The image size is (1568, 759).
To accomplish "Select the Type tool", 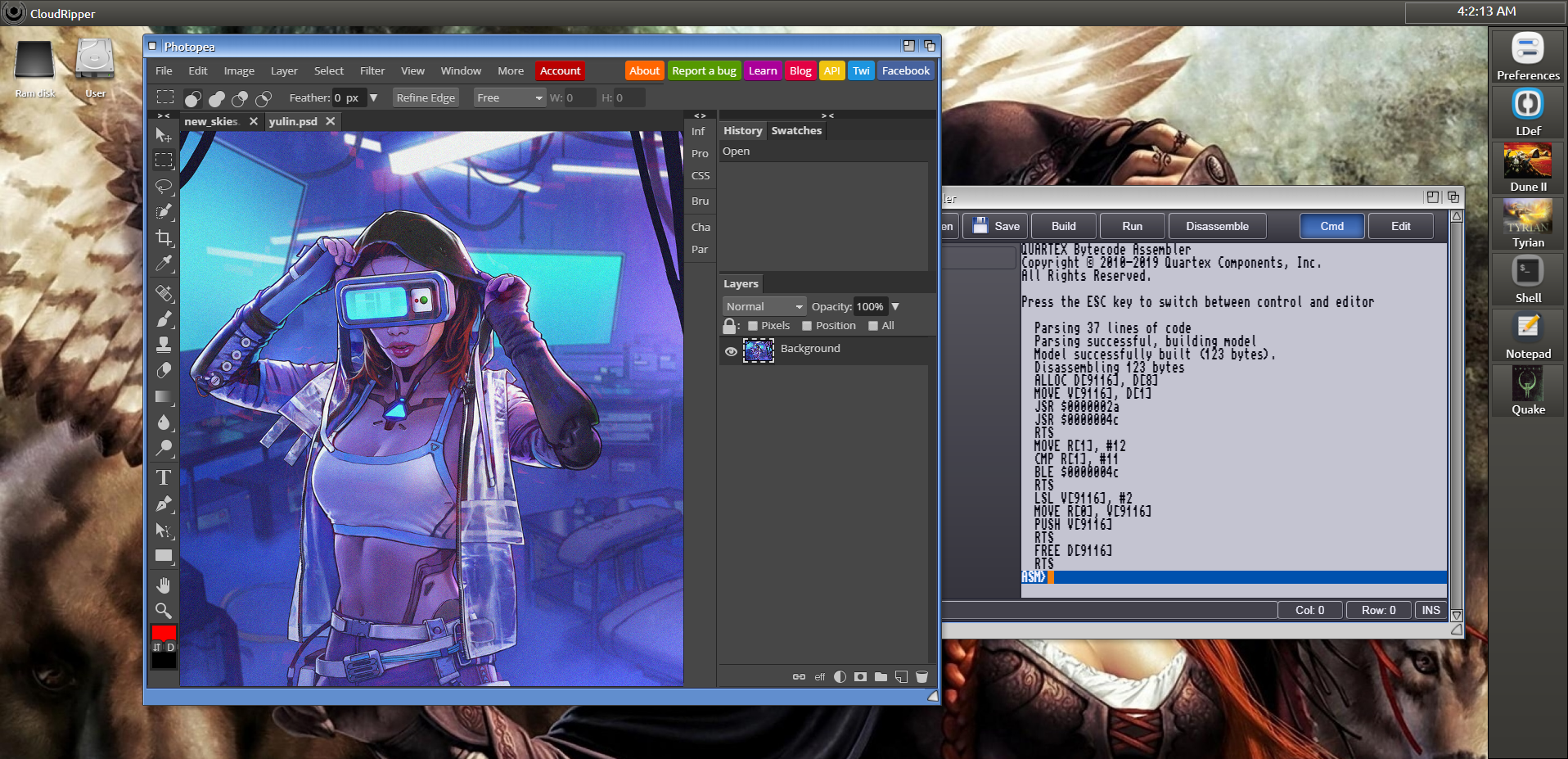I will tap(164, 477).
